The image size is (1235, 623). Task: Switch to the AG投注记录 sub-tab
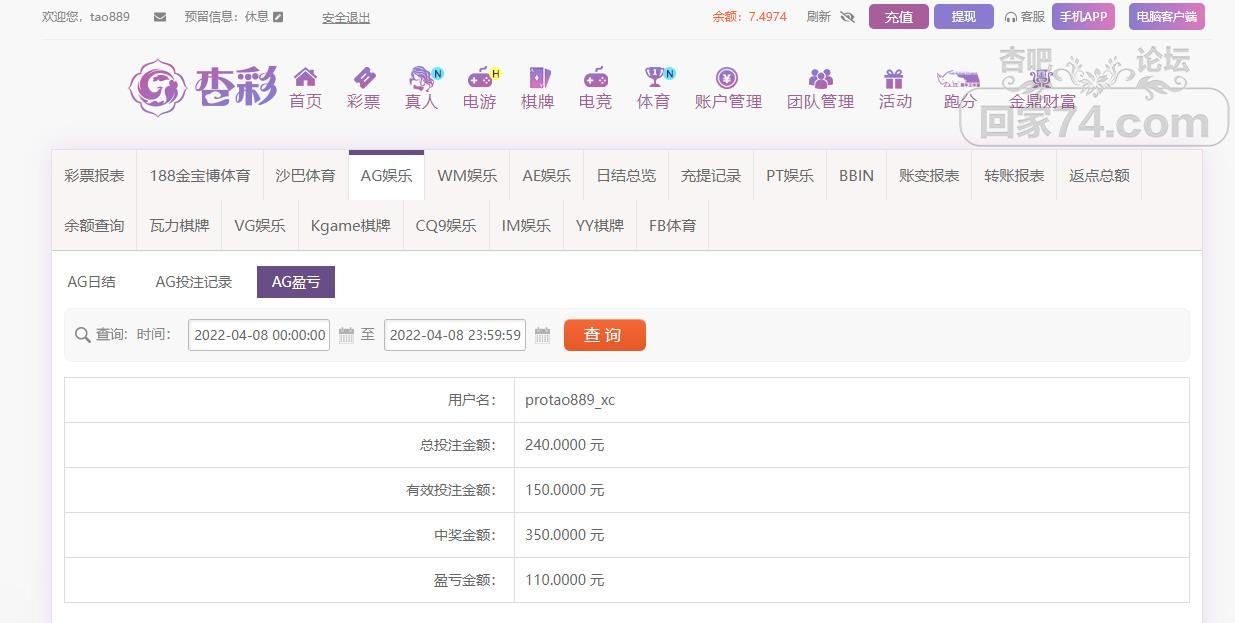coord(194,282)
